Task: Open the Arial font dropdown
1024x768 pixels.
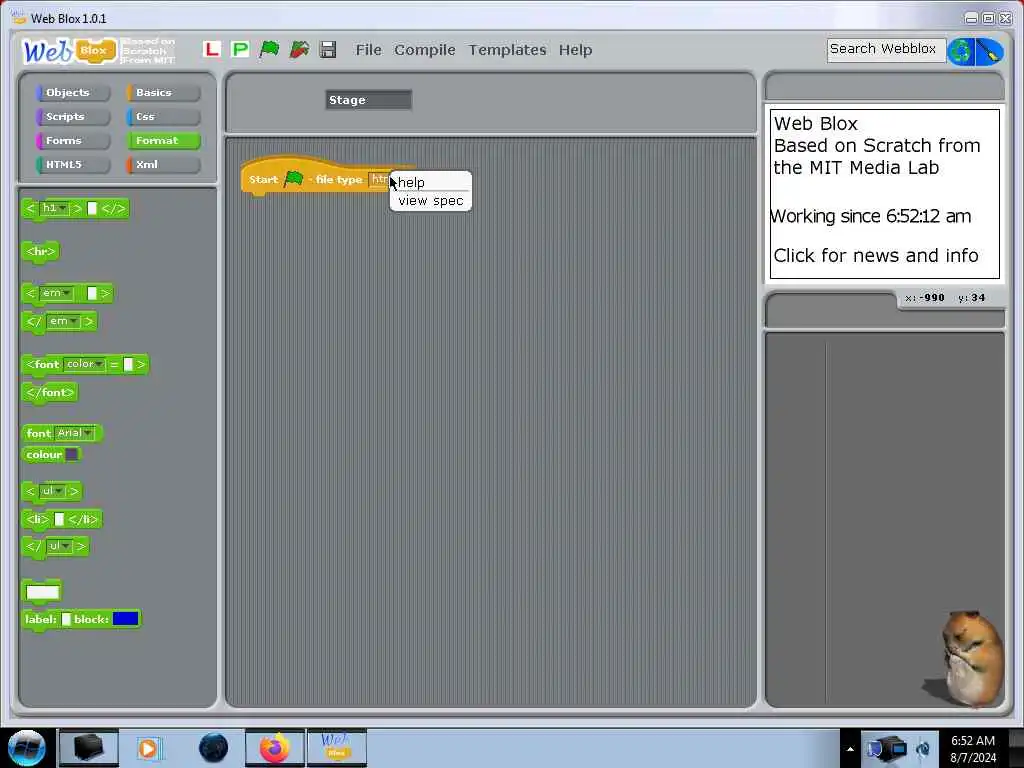Action: point(74,433)
